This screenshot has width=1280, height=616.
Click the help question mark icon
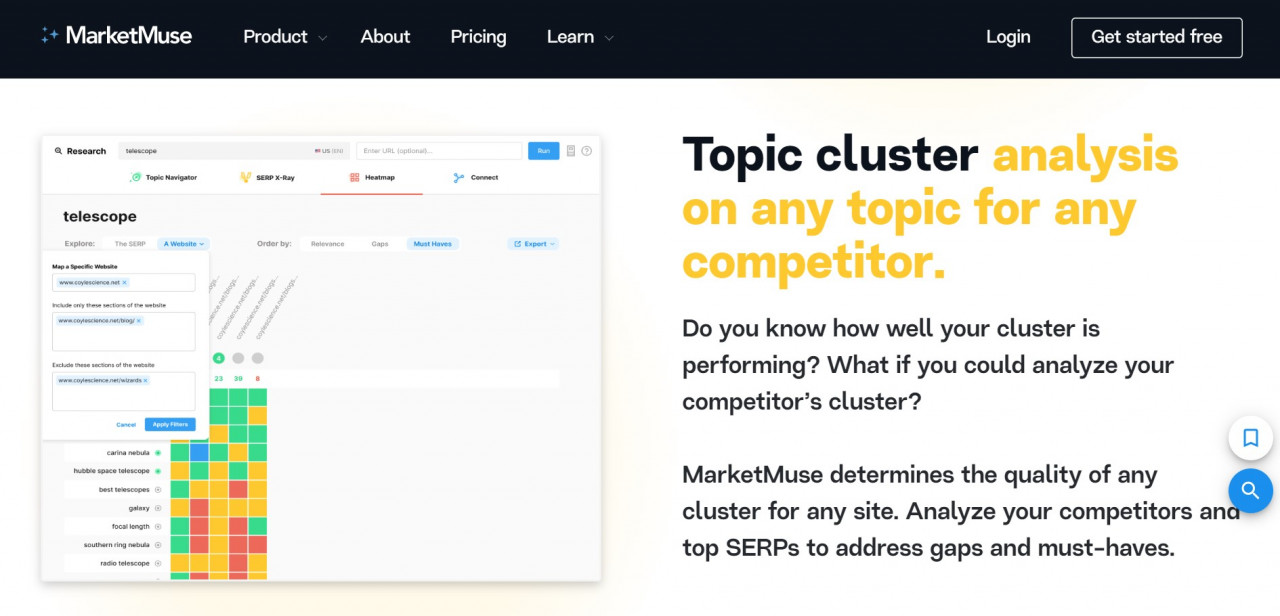click(587, 151)
